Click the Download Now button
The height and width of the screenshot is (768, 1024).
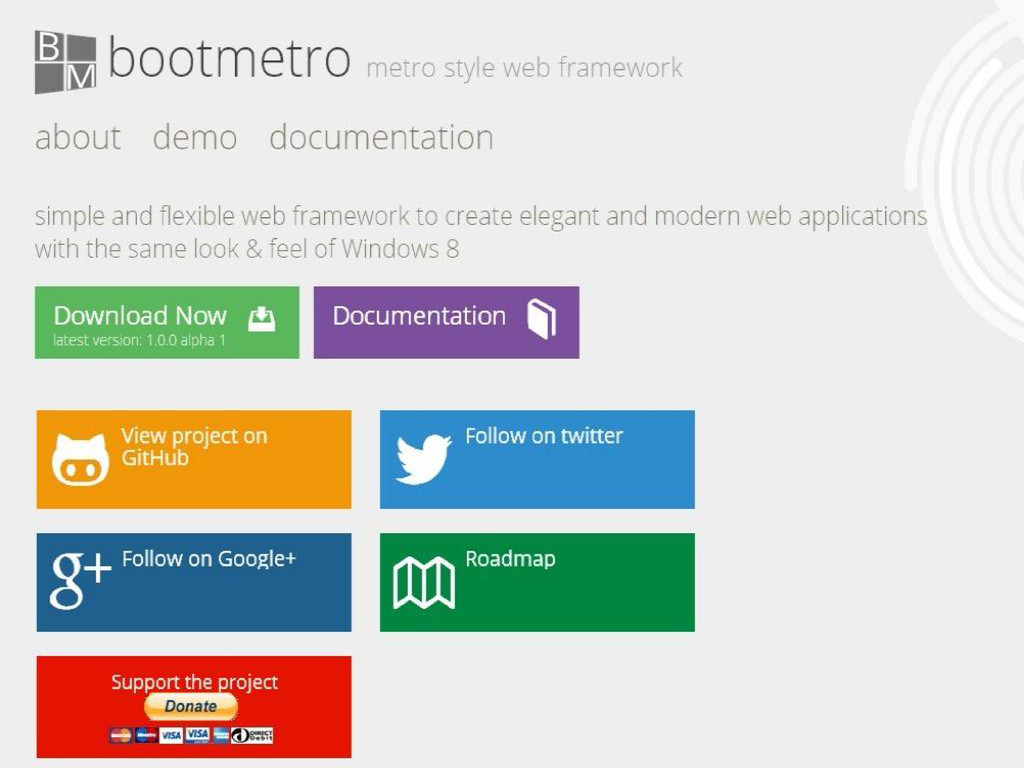(167, 323)
